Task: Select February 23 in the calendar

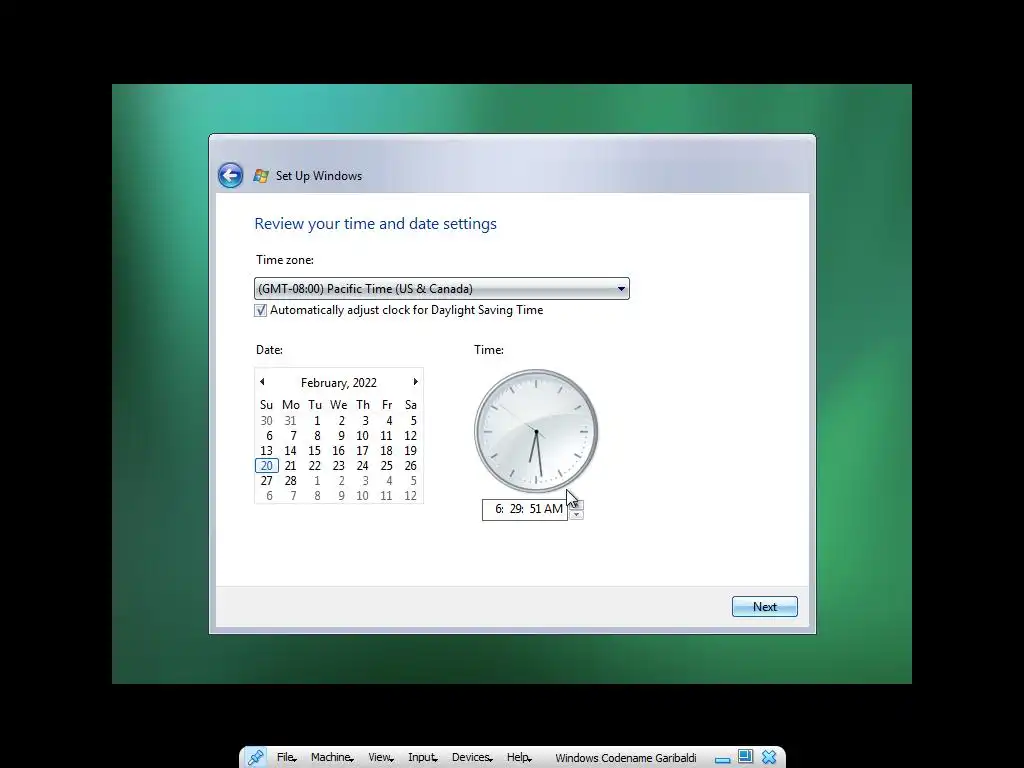Action: pos(338,466)
